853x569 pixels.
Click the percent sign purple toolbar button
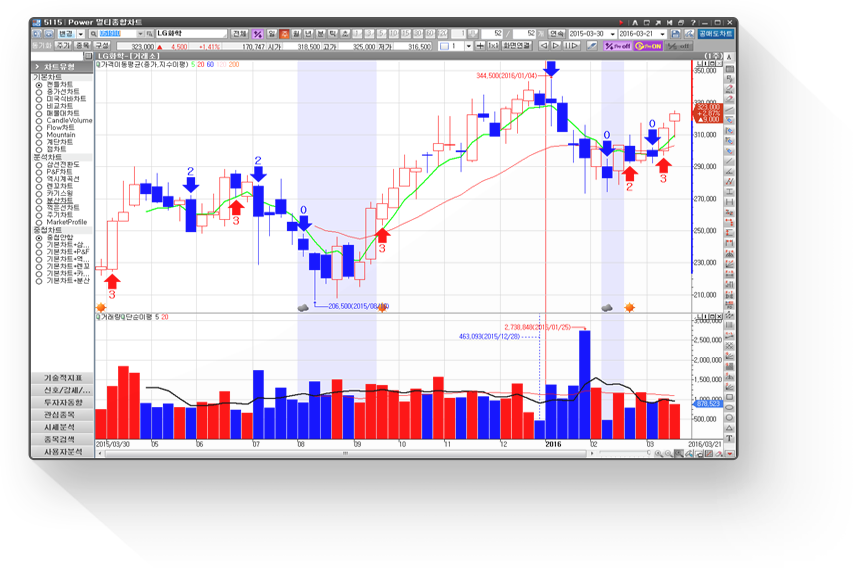pos(257,34)
